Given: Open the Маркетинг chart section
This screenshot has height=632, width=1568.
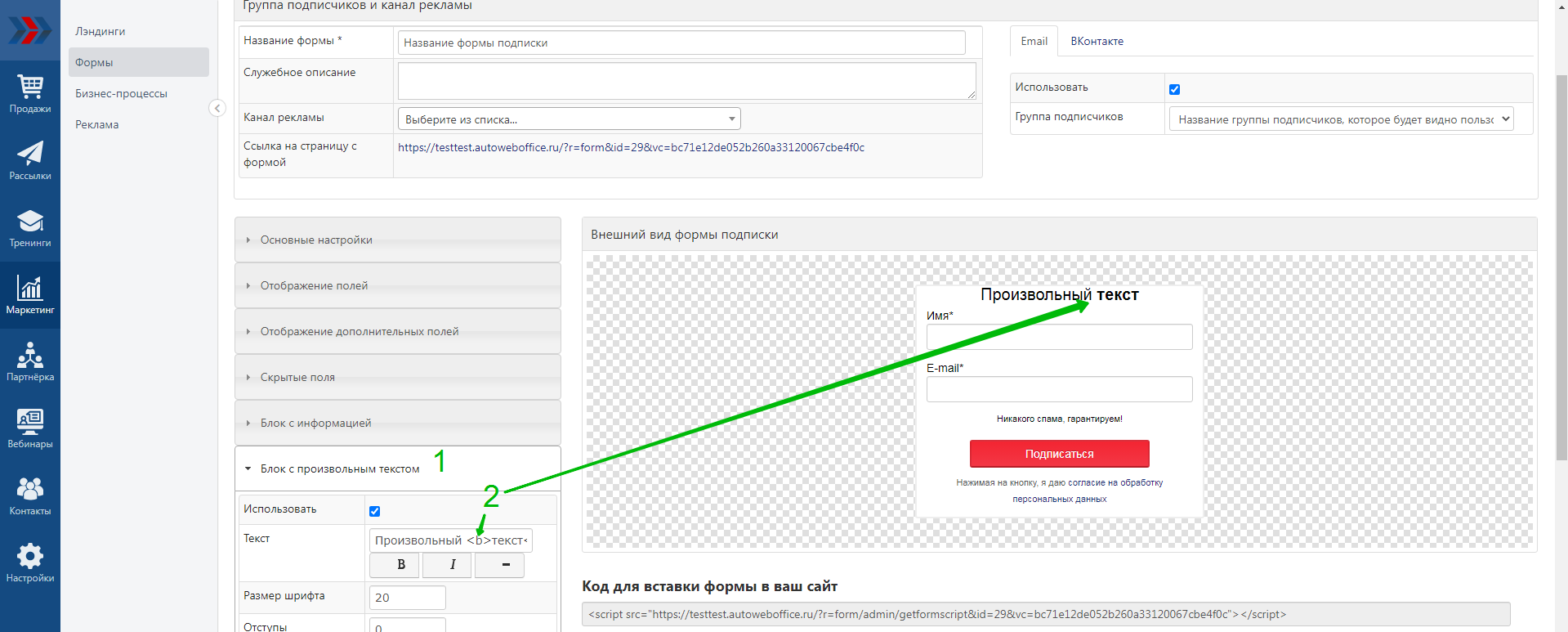Looking at the screenshot, I should 30,295.
